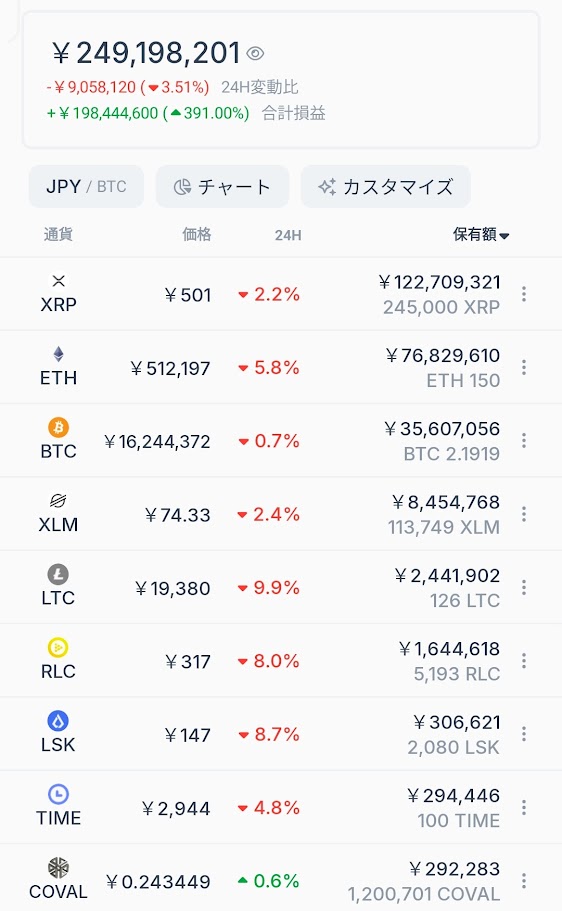
Task: Open the XRP row three-dot menu
Action: pyautogui.click(x=524, y=294)
